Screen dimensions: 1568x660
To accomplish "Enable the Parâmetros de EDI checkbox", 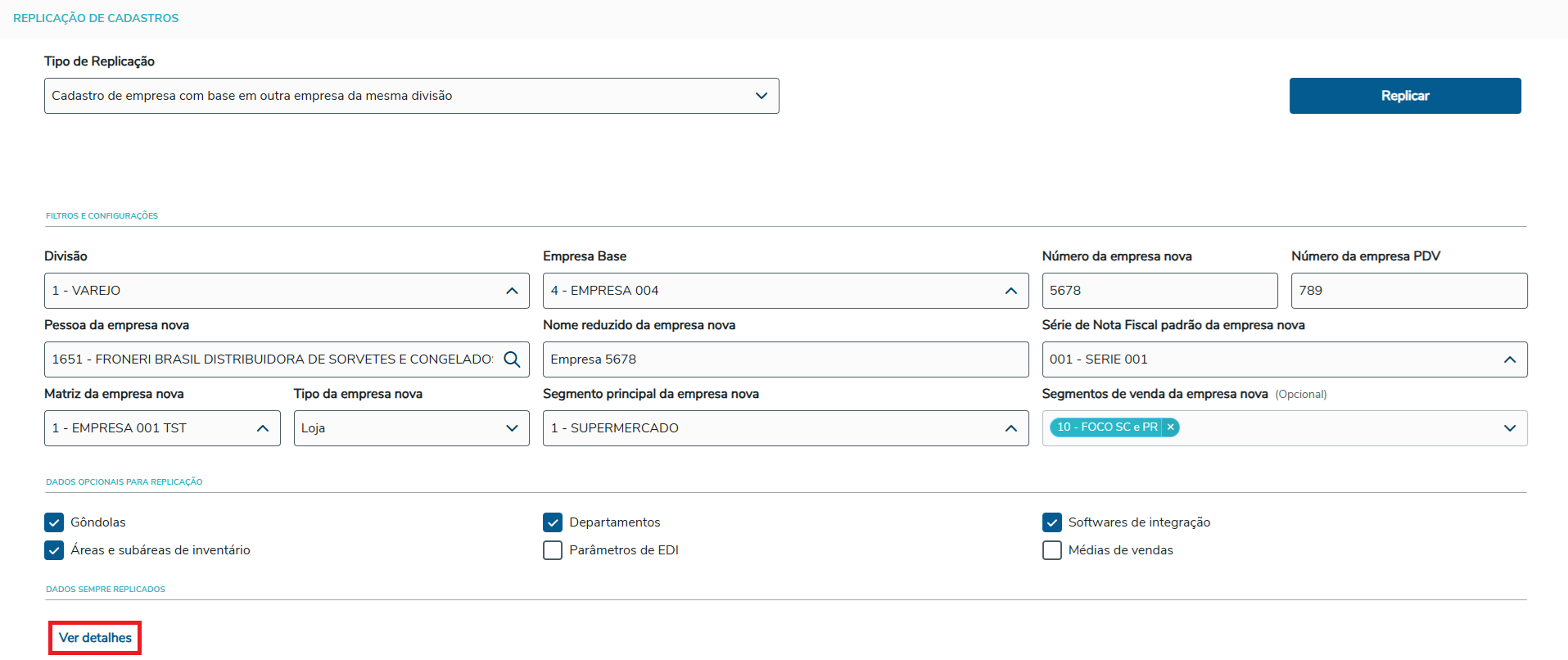I will [553, 550].
